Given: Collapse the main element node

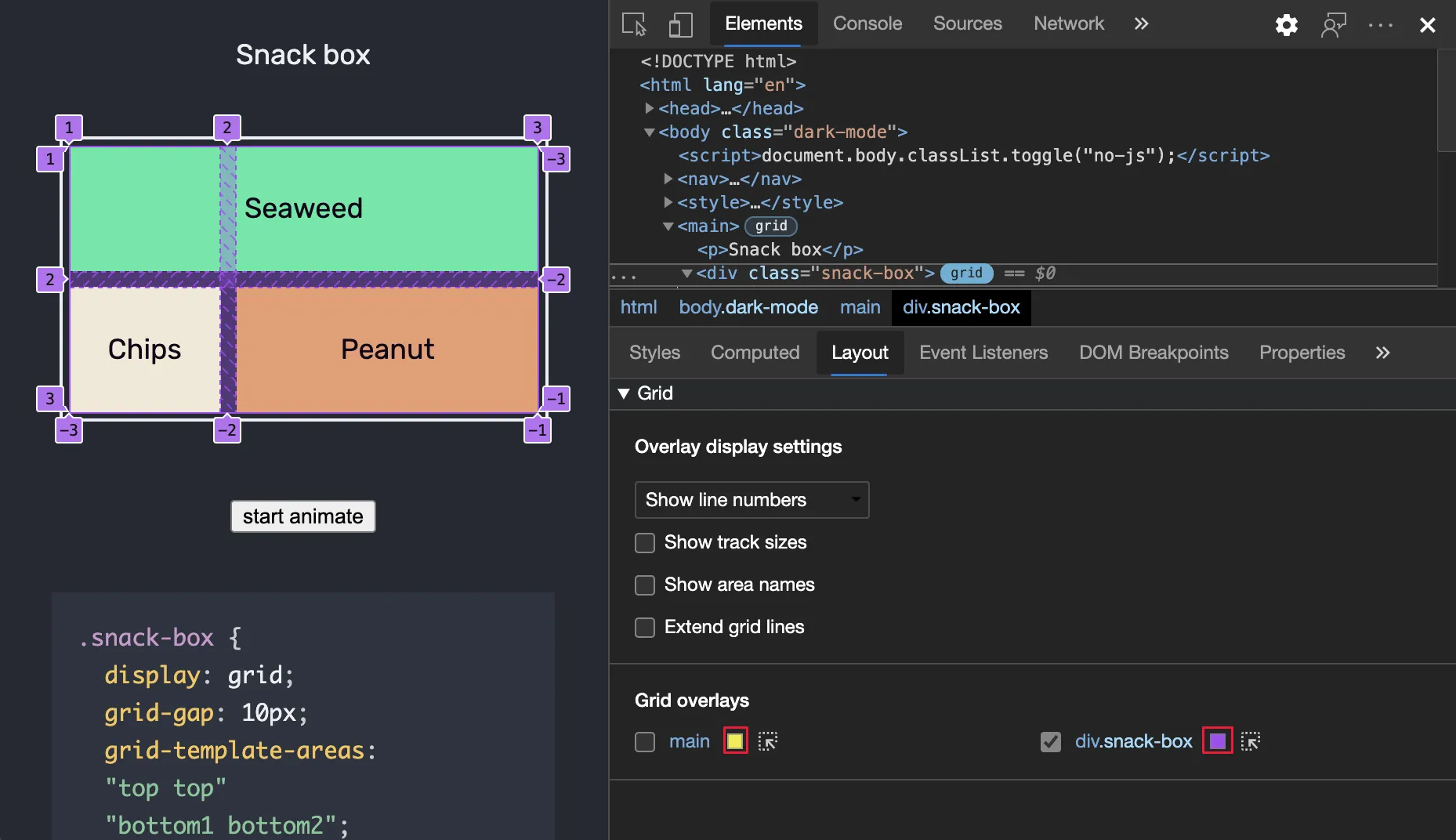Looking at the screenshot, I should [x=668, y=226].
